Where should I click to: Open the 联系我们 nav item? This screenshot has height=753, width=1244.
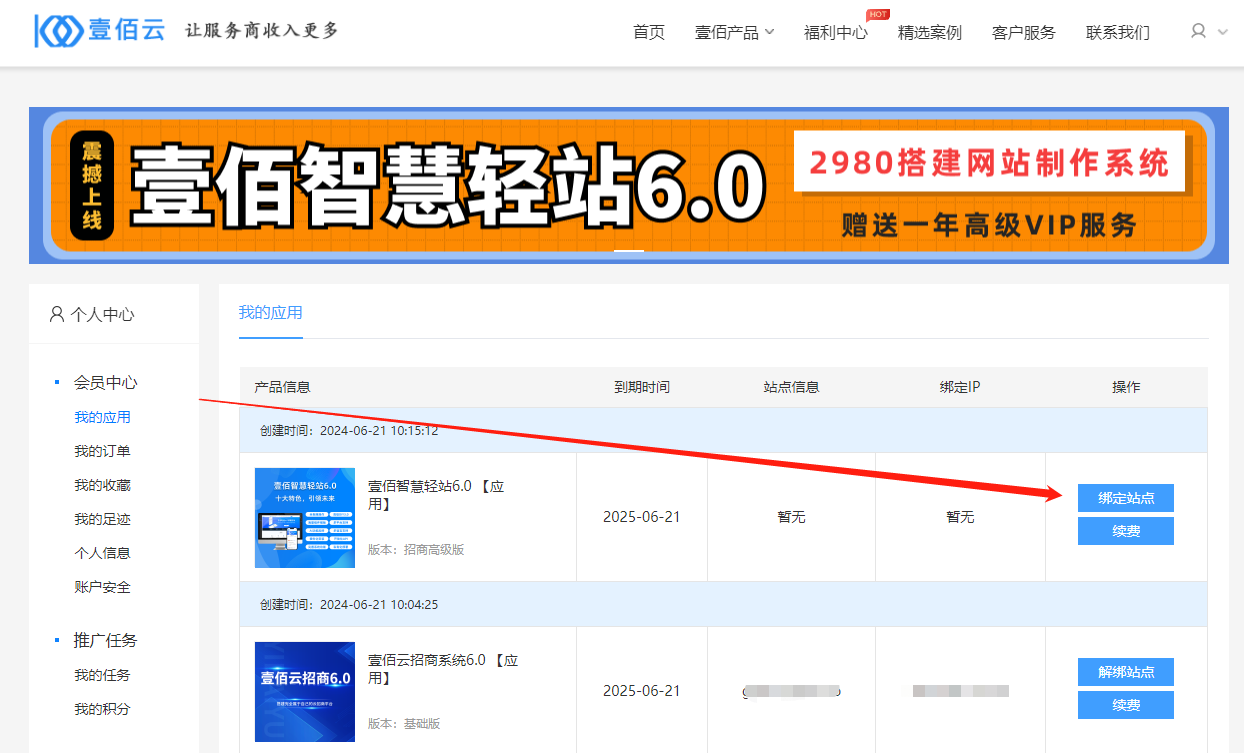[1118, 32]
